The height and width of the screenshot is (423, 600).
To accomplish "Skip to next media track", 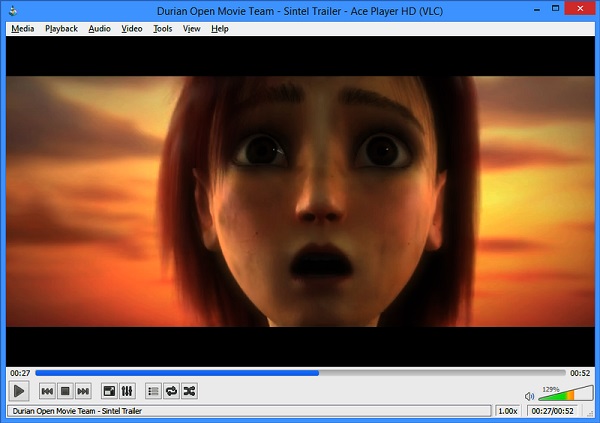I will 84,391.
